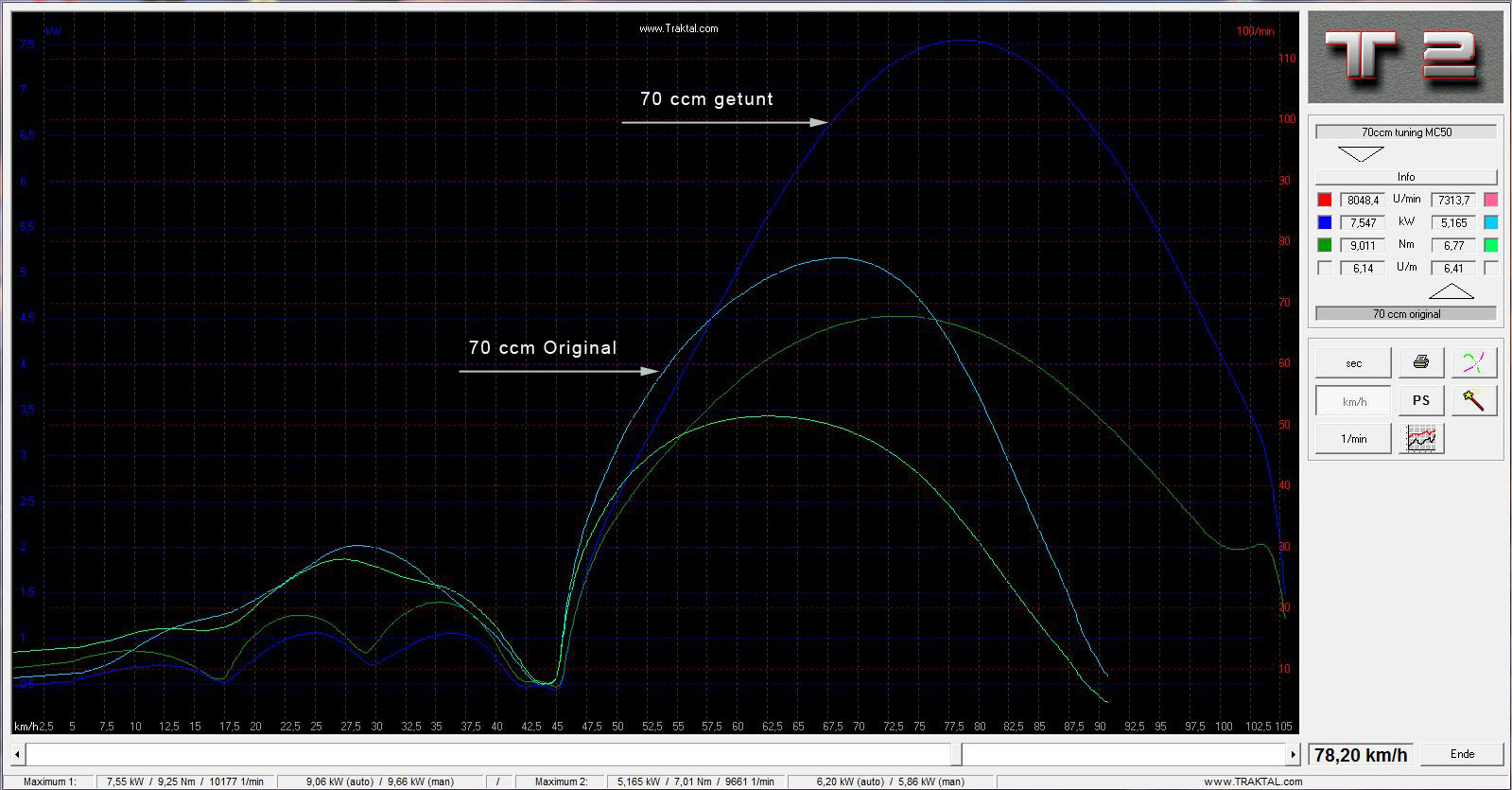Viewport: 1512px width, 790px height.
Task: Click the kW axis label at chart top-left
Action: (53, 30)
